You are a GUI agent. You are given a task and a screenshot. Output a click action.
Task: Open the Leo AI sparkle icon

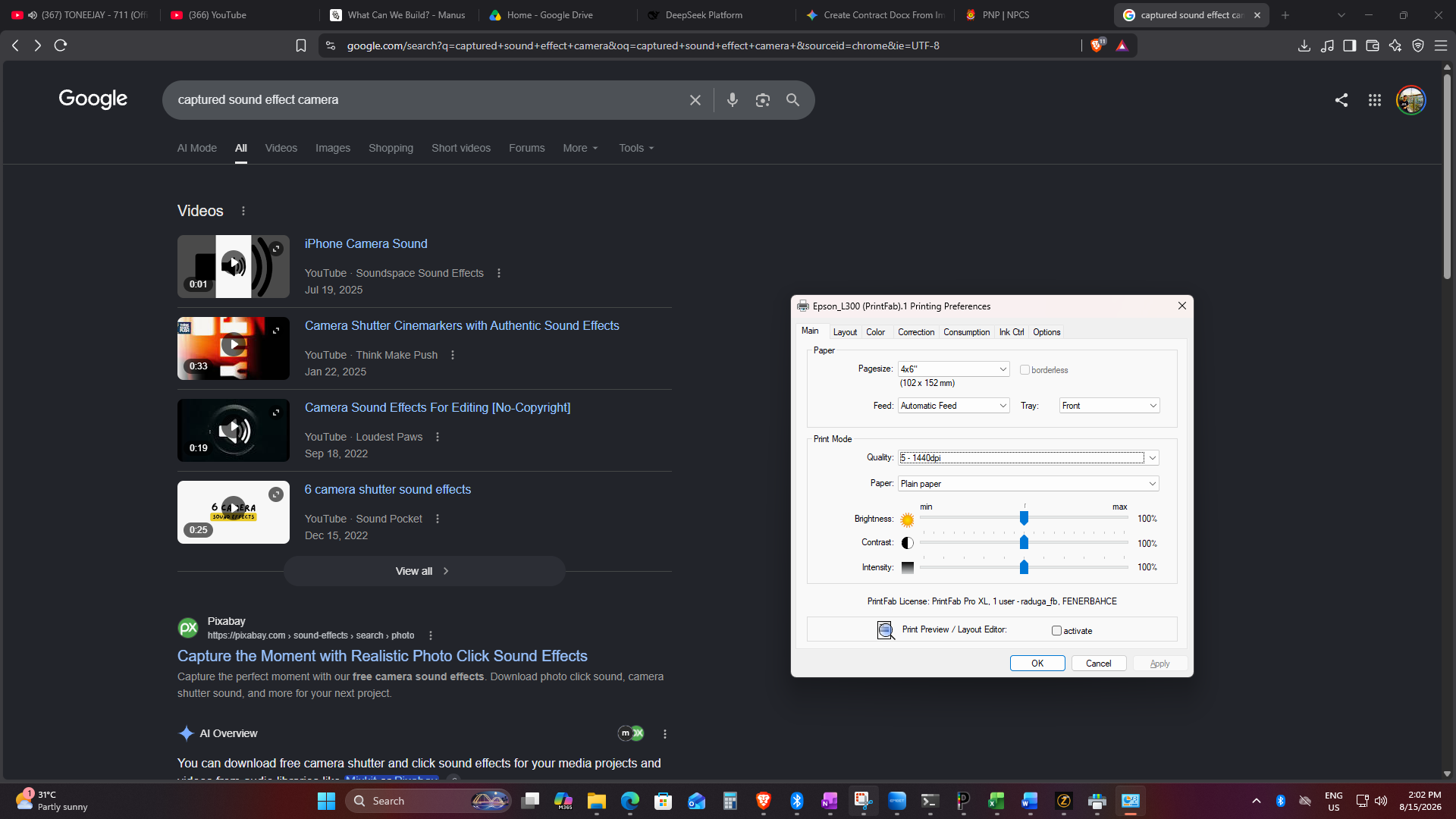pos(1395,45)
